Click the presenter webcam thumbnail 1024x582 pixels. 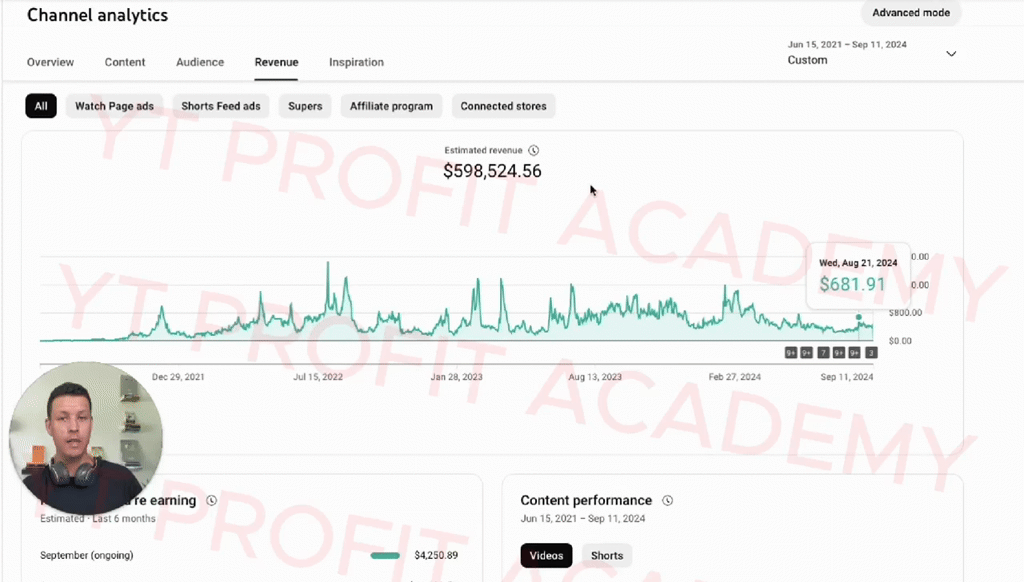tap(86, 439)
